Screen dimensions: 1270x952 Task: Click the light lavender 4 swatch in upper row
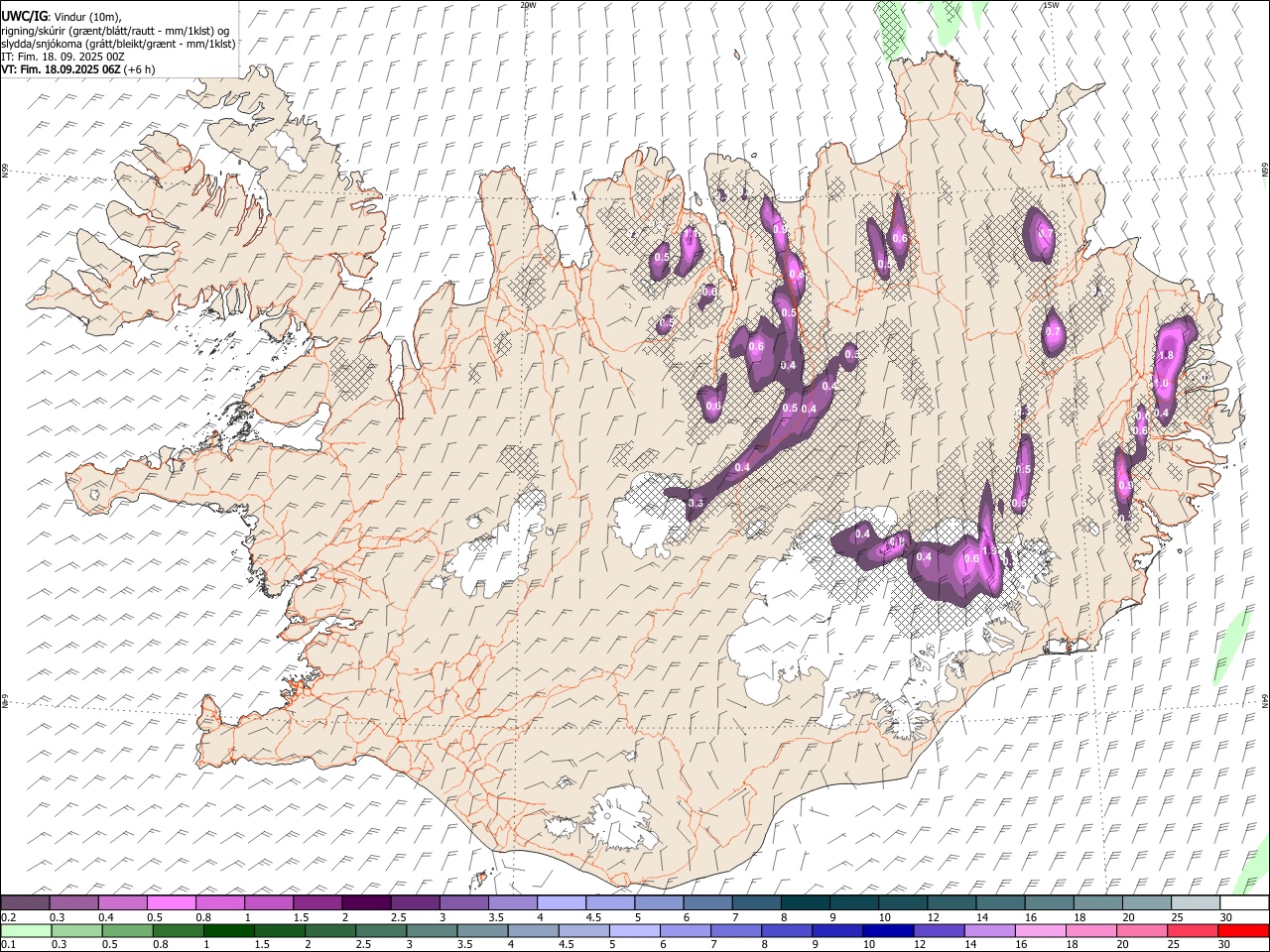coord(562,903)
